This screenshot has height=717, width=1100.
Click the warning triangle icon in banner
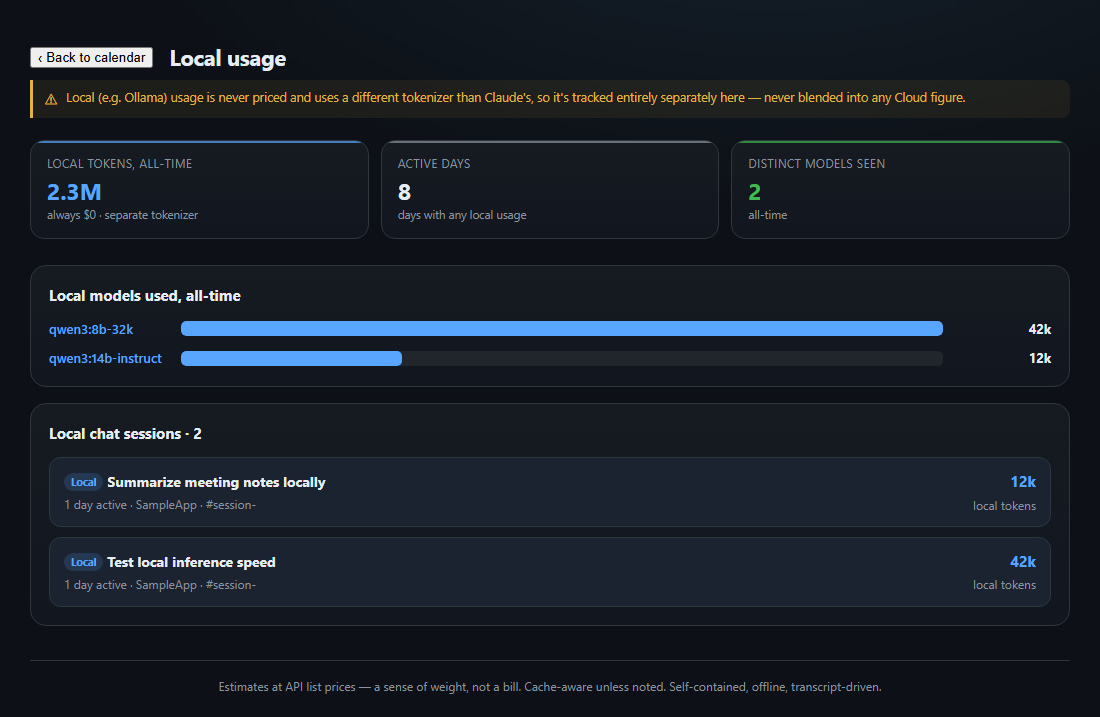[x=51, y=100]
